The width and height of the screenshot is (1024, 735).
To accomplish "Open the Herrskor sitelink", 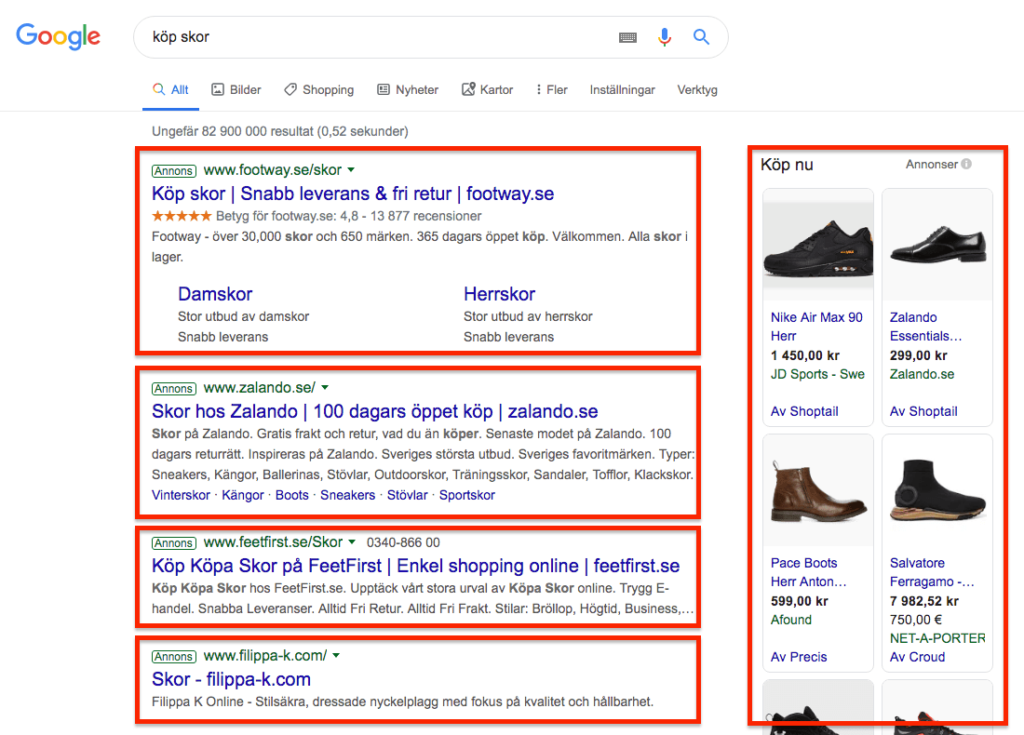I will pos(500,294).
